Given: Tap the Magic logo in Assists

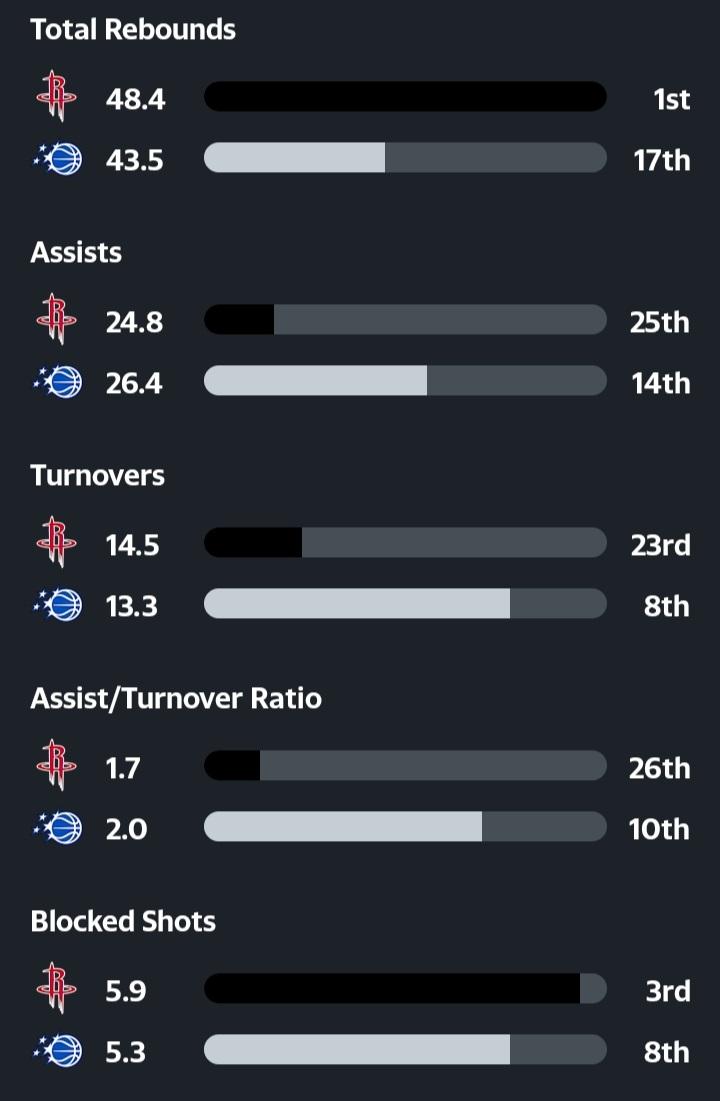Looking at the screenshot, I should [x=57, y=382].
